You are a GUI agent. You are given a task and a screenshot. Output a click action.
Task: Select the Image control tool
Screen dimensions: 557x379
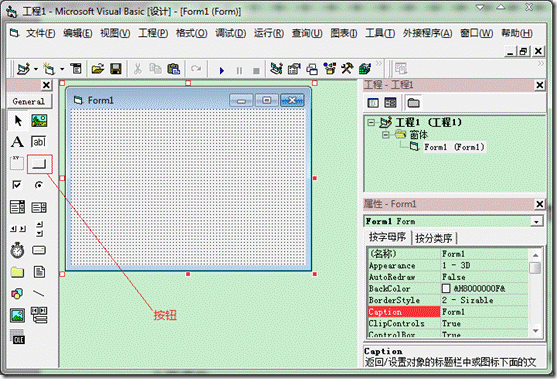click(17, 315)
